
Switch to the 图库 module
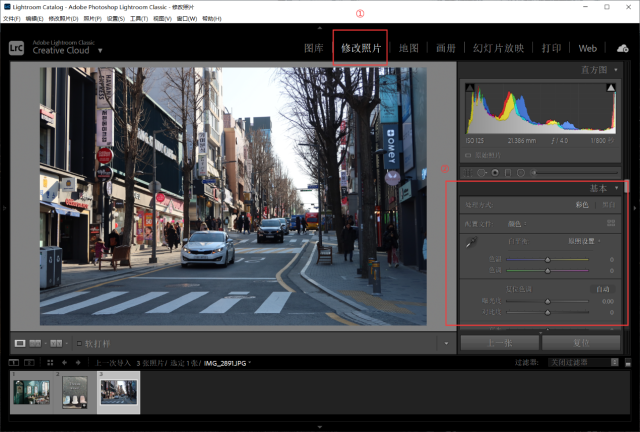(x=313, y=48)
